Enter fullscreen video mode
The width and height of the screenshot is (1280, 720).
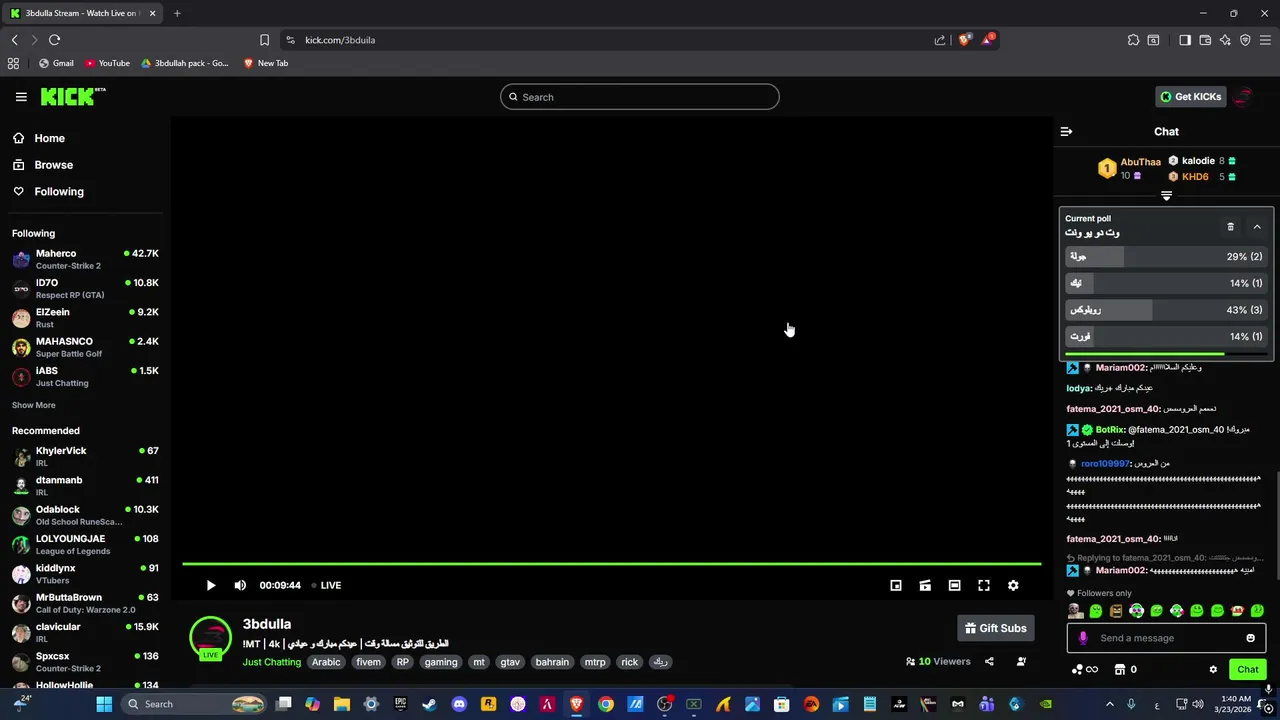[x=984, y=585]
